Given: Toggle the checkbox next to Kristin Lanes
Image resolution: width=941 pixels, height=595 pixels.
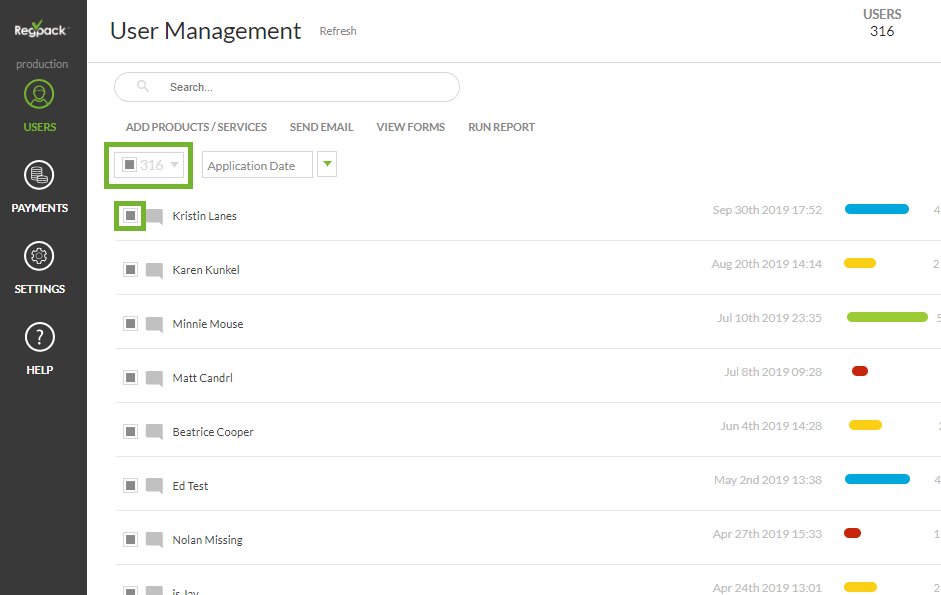Looking at the screenshot, I should [130, 216].
